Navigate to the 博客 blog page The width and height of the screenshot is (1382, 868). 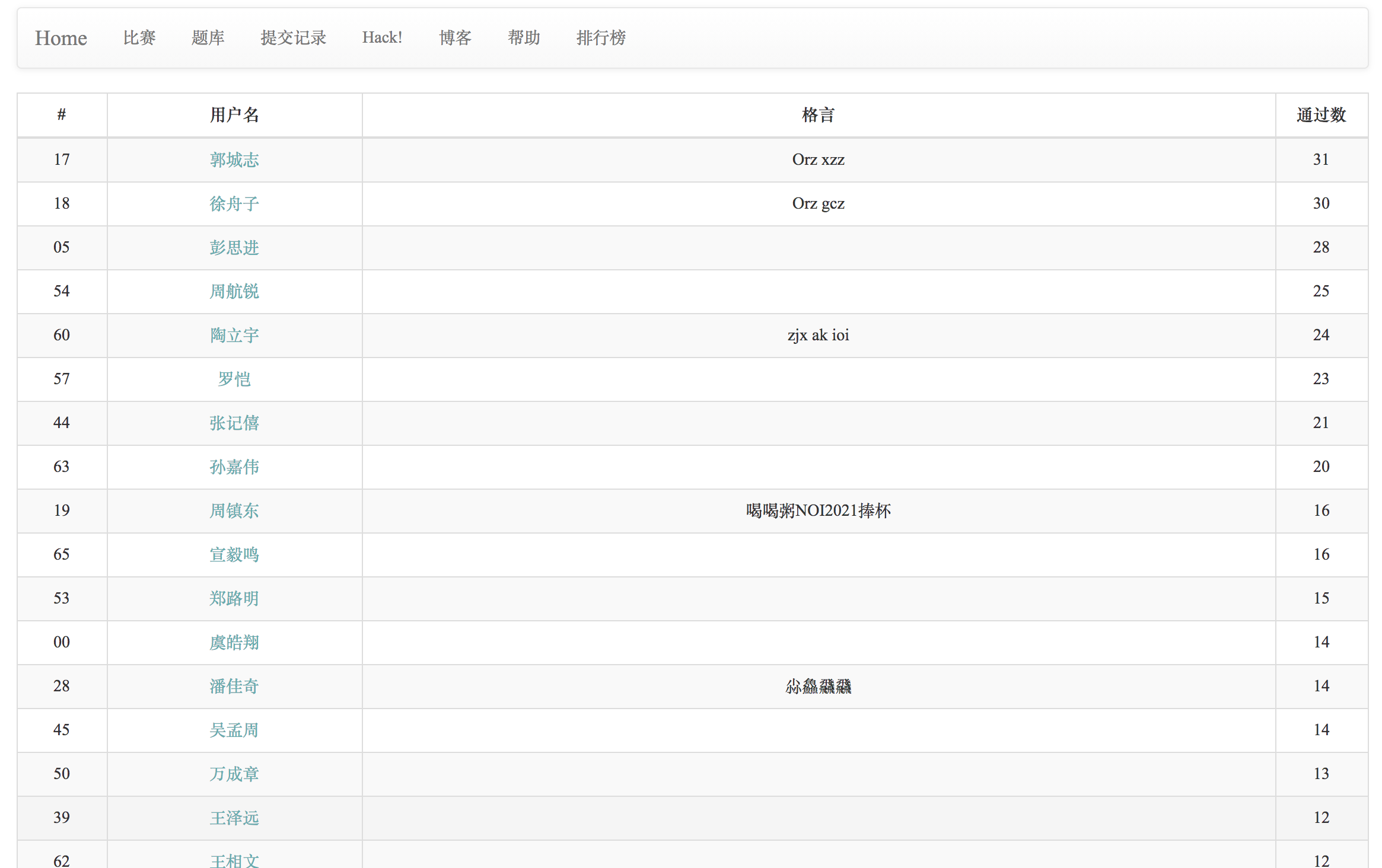point(455,38)
